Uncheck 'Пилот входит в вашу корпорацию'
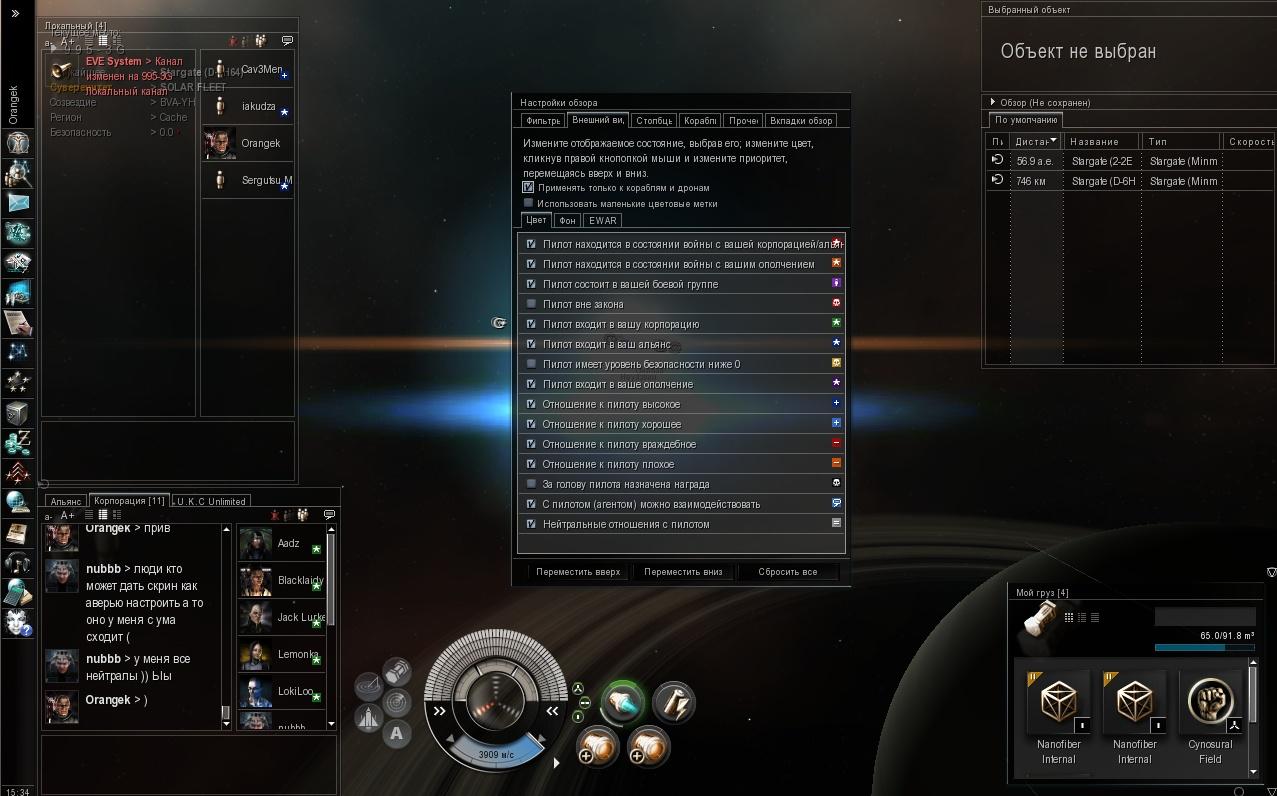Image resolution: width=1277 pixels, height=796 pixels. point(531,324)
